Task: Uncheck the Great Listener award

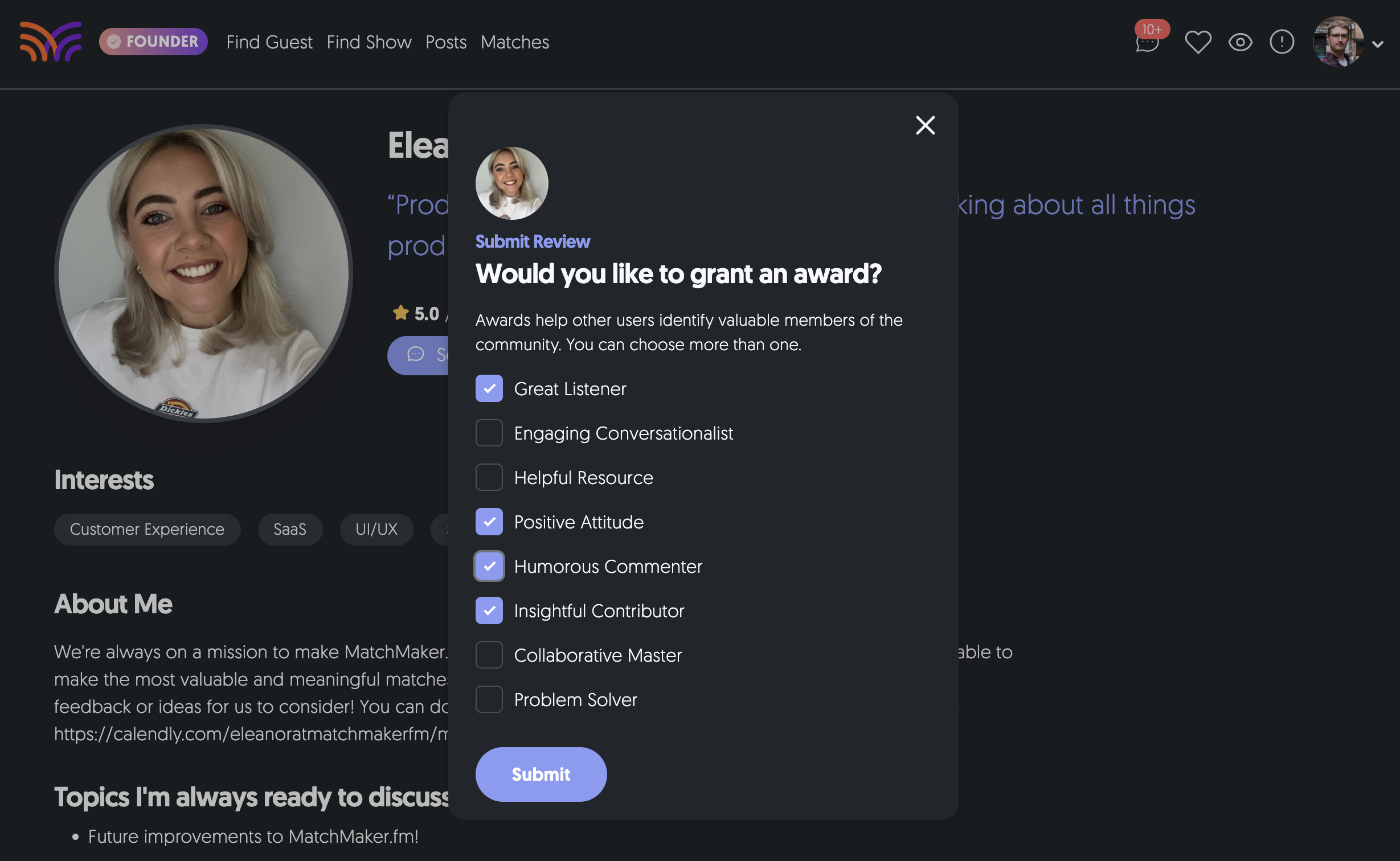Action: tap(489, 389)
